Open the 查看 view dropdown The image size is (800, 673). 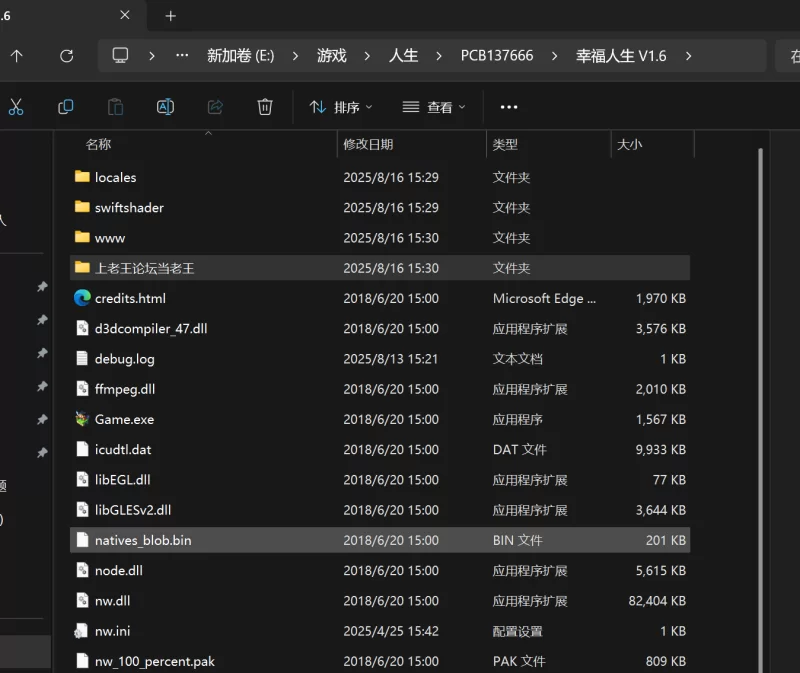pyautogui.click(x=434, y=107)
